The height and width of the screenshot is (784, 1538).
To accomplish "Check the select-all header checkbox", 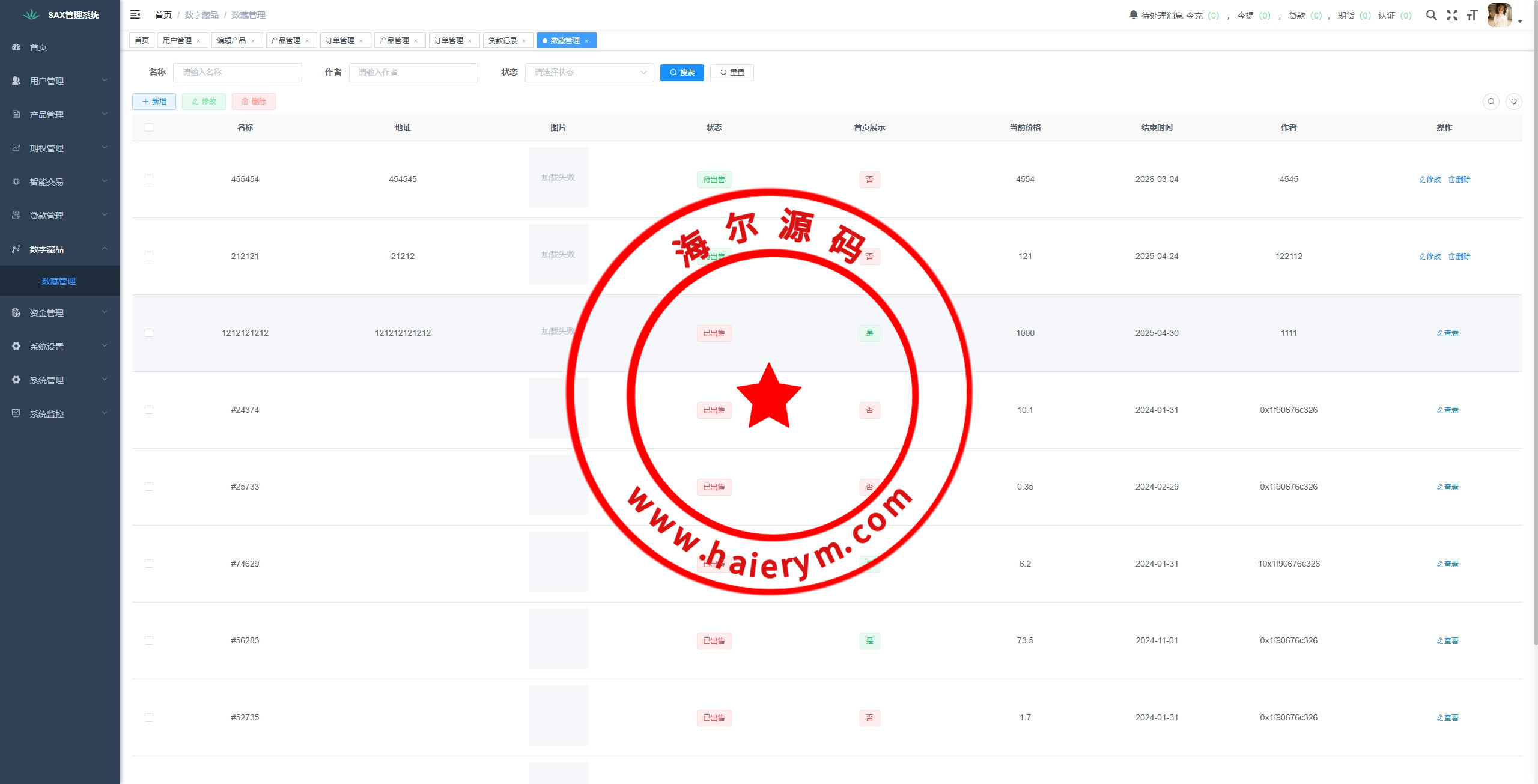I will (x=149, y=127).
